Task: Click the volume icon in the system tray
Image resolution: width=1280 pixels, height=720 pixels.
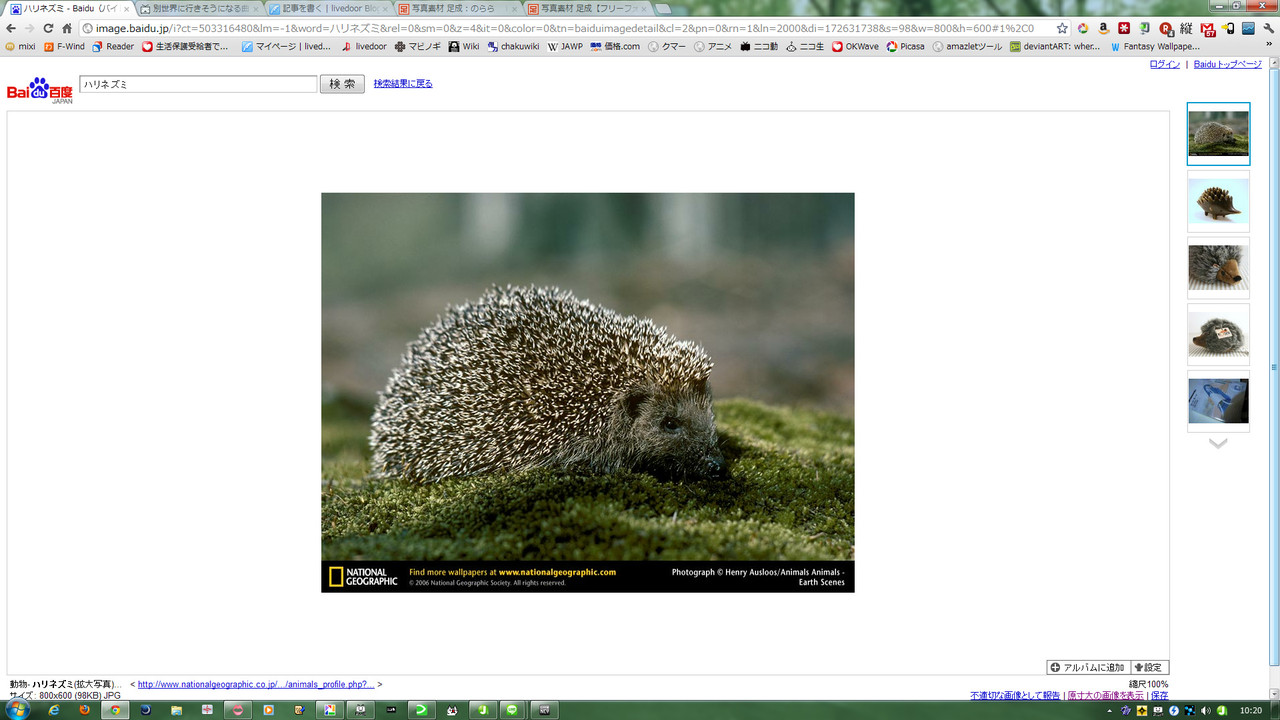Action: pos(1205,711)
